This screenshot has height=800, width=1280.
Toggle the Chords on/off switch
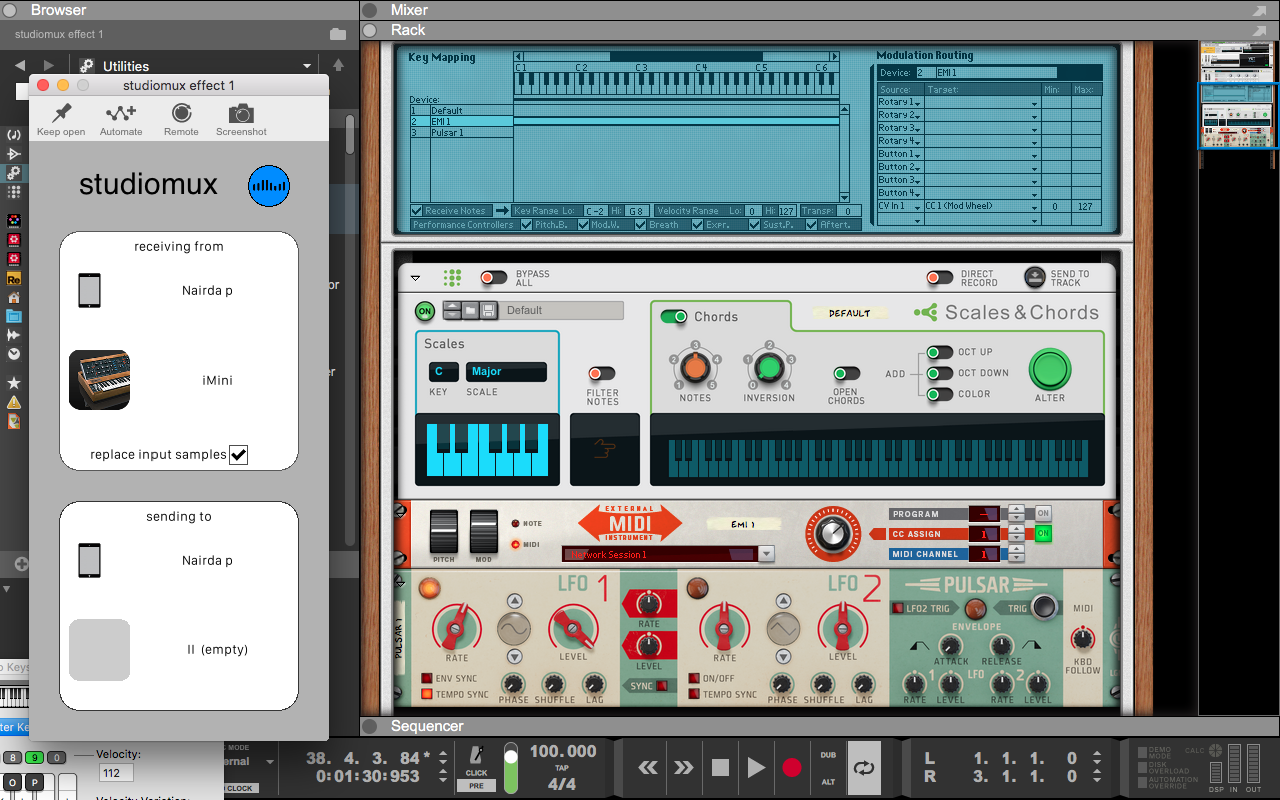pos(674,317)
